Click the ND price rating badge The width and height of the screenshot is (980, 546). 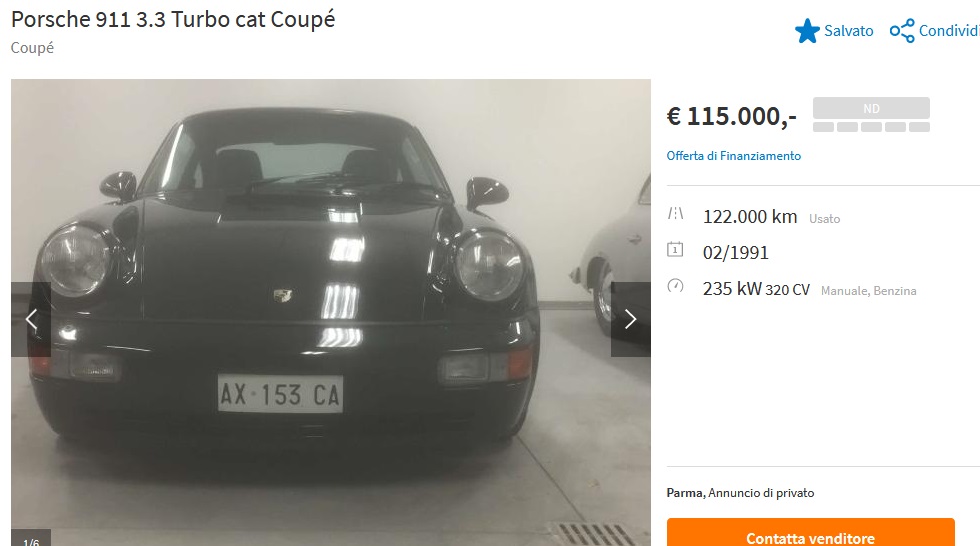point(871,108)
